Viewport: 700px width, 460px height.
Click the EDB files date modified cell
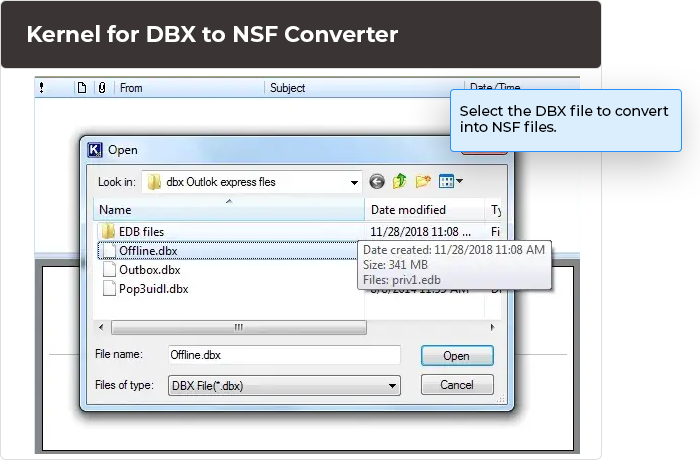point(420,232)
